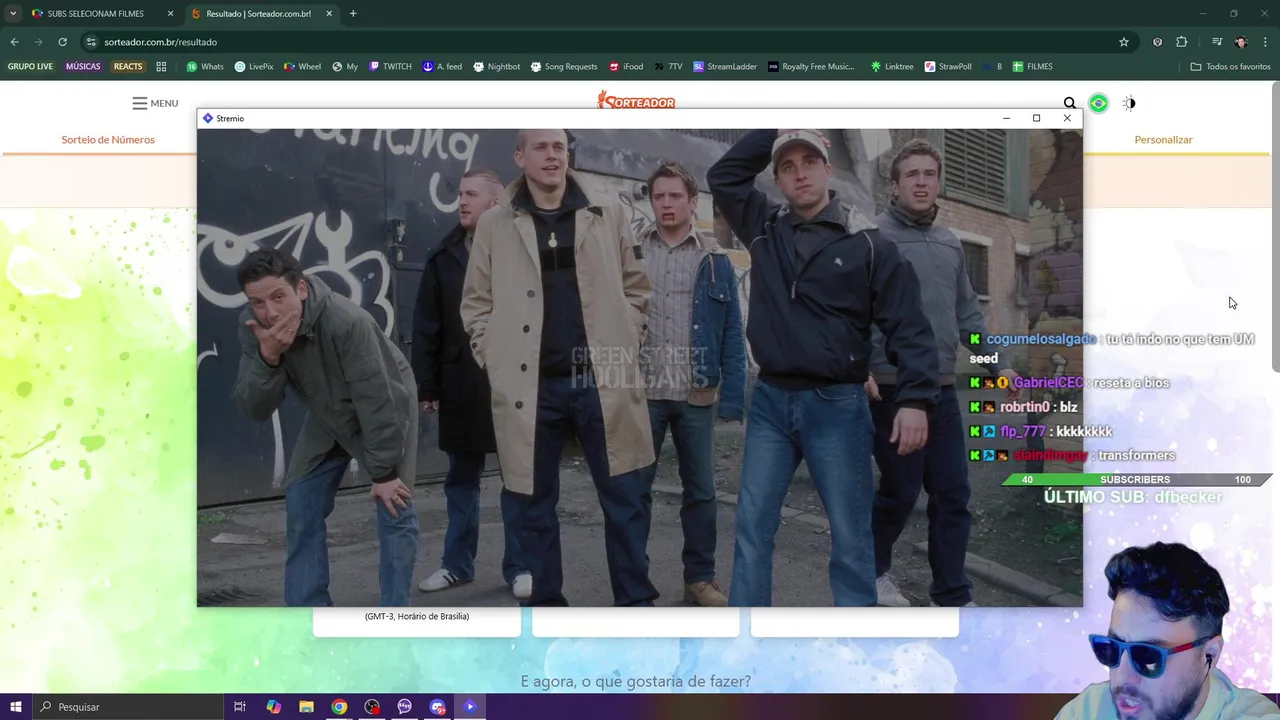Open Discord from the taskbar
This screenshot has width=1280, height=720.
click(x=437, y=707)
